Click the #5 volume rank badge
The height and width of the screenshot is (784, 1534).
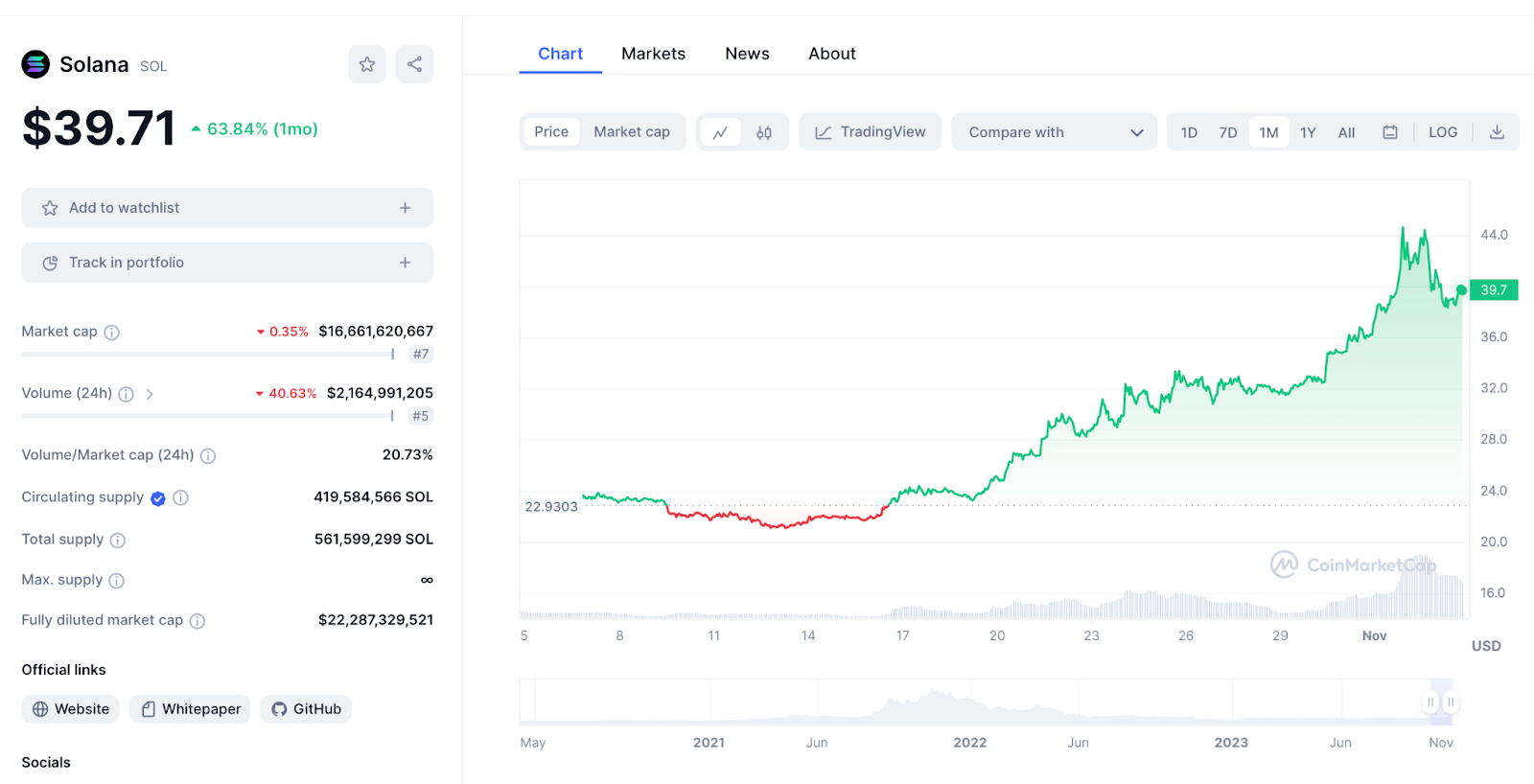(x=421, y=416)
